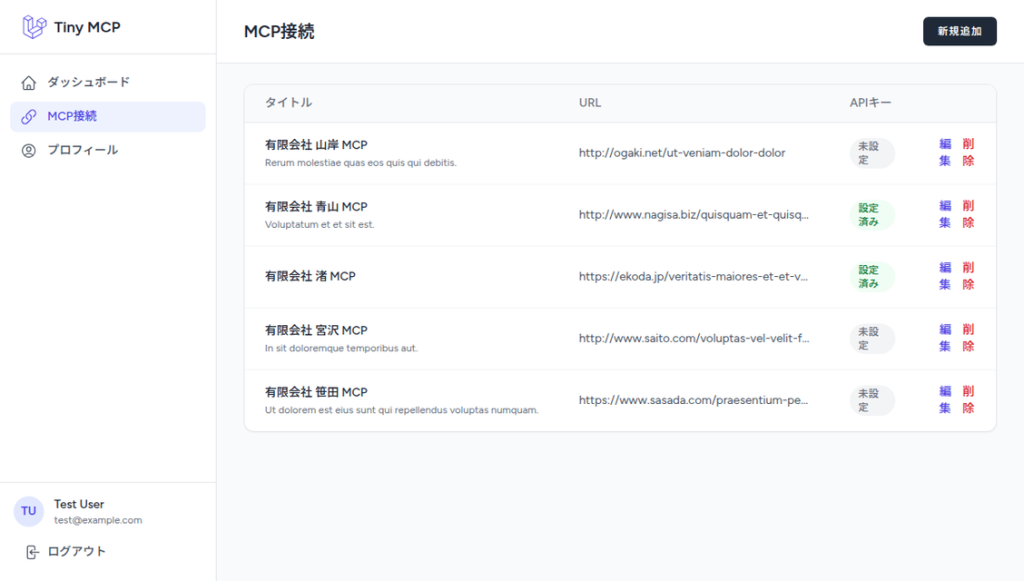Click the ekoda.jp URL cell
Image resolution: width=1024 pixels, height=581 pixels.
click(x=693, y=277)
